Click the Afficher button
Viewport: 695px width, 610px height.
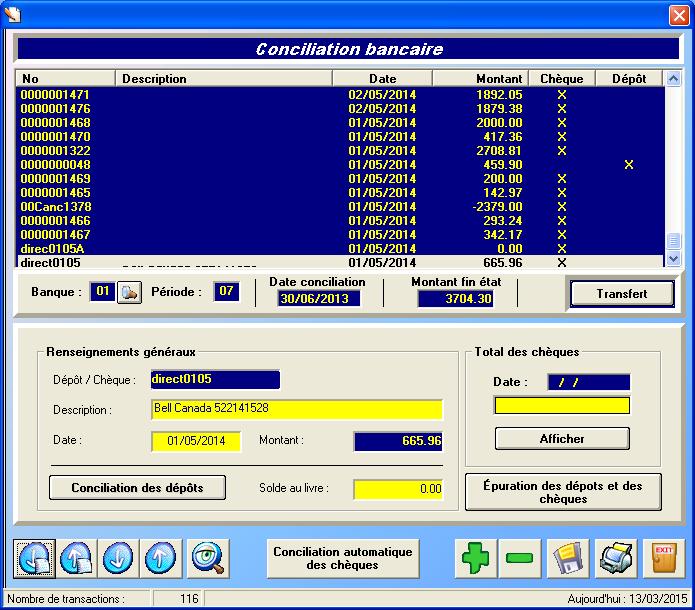(562, 438)
